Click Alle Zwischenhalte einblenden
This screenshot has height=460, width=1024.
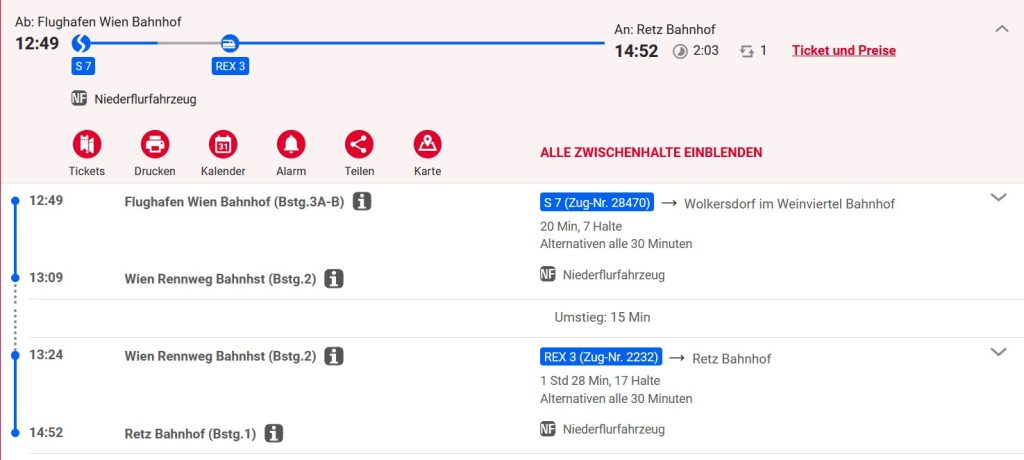[x=651, y=153]
